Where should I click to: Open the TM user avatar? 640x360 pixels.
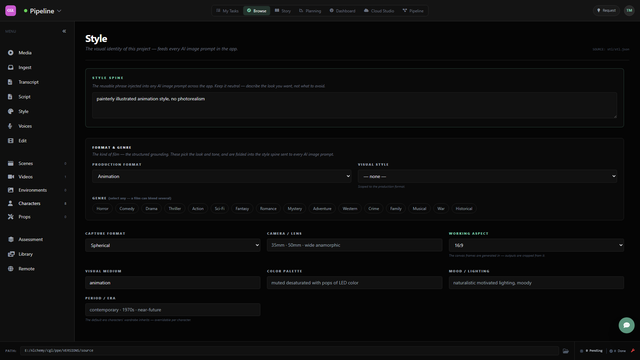coord(629,11)
